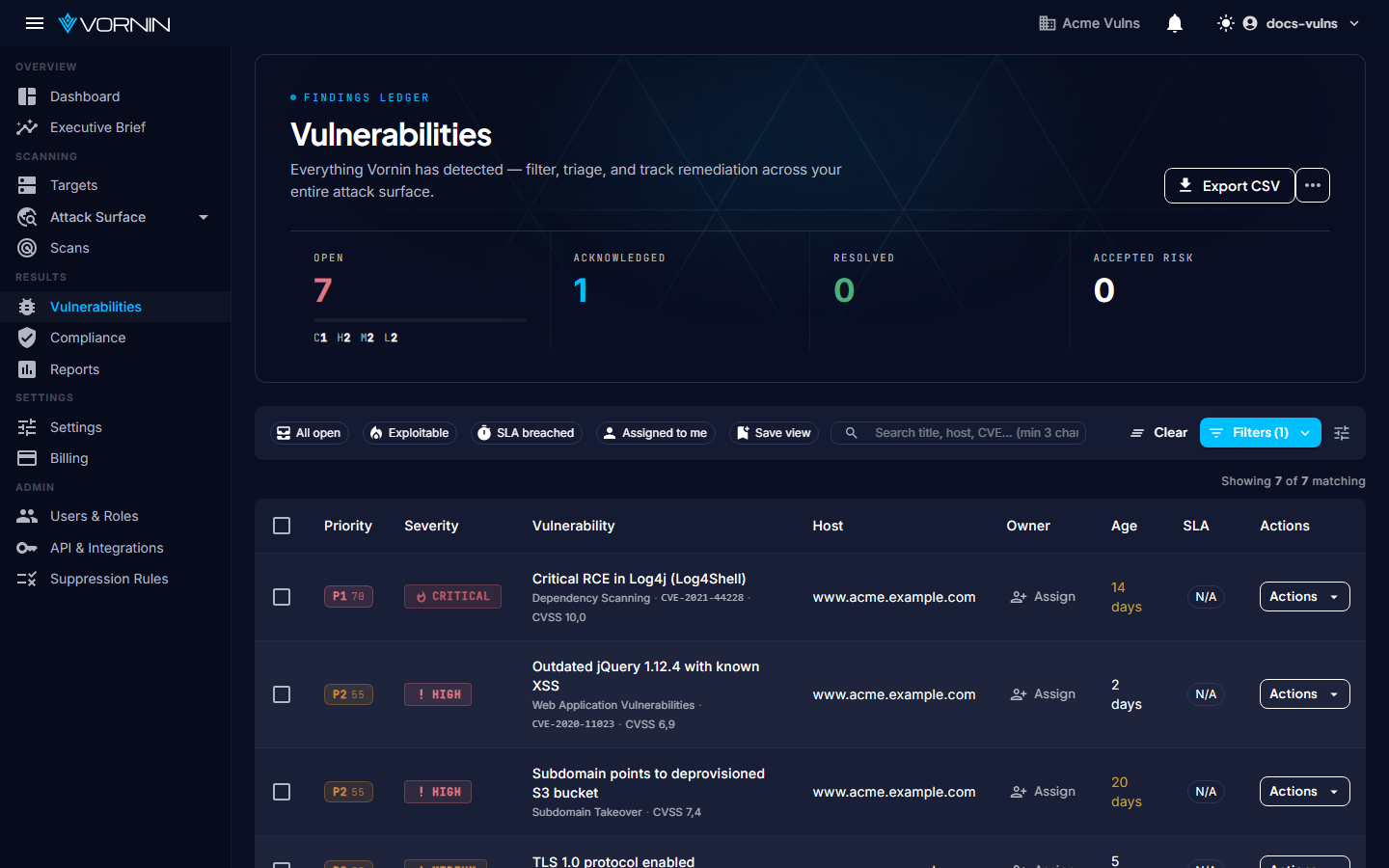Open Critical RCE in Log4j finding
This screenshot has height=868, width=1389.
click(639, 579)
